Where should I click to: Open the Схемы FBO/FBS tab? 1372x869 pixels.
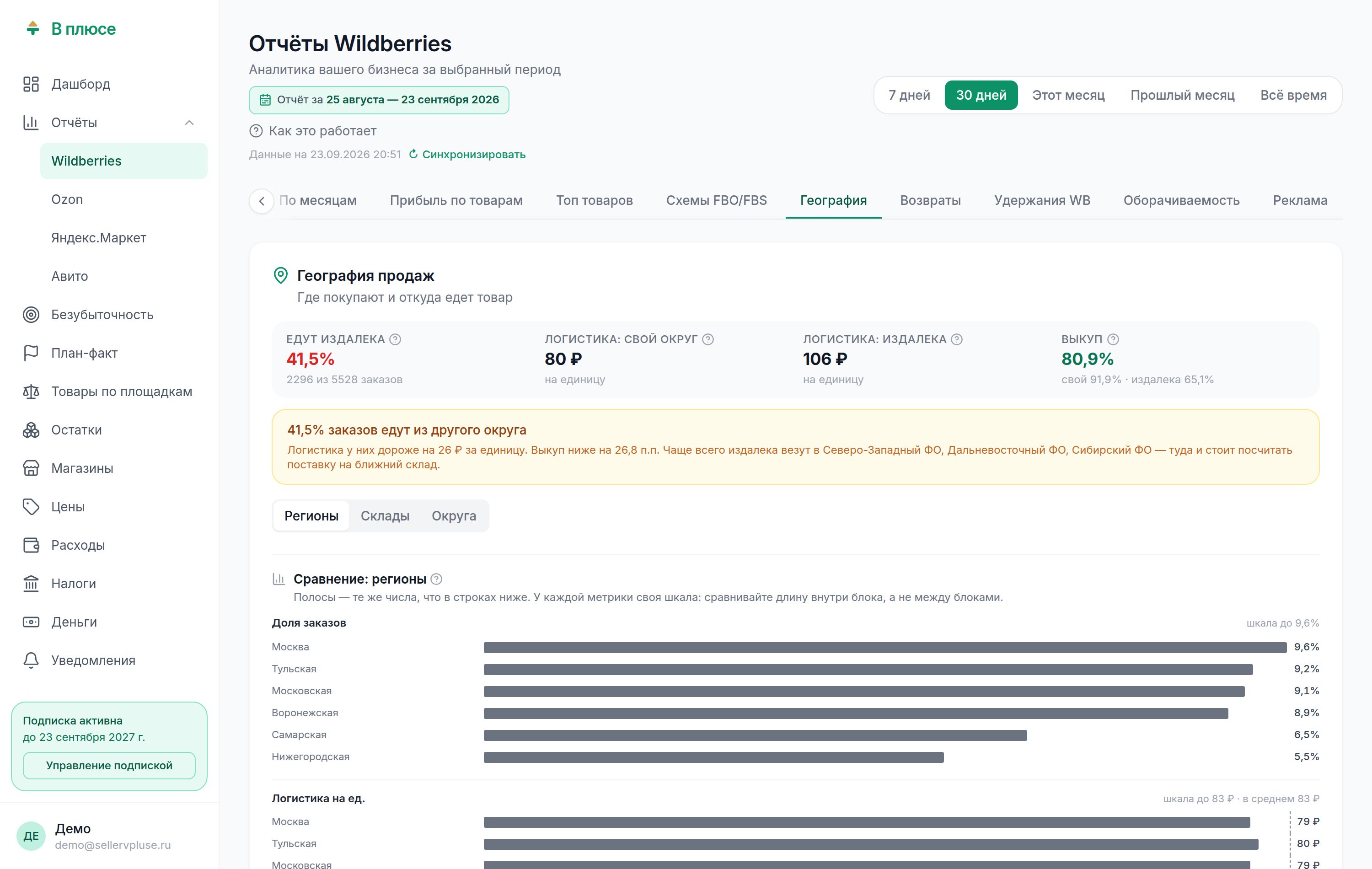point(717,201)
